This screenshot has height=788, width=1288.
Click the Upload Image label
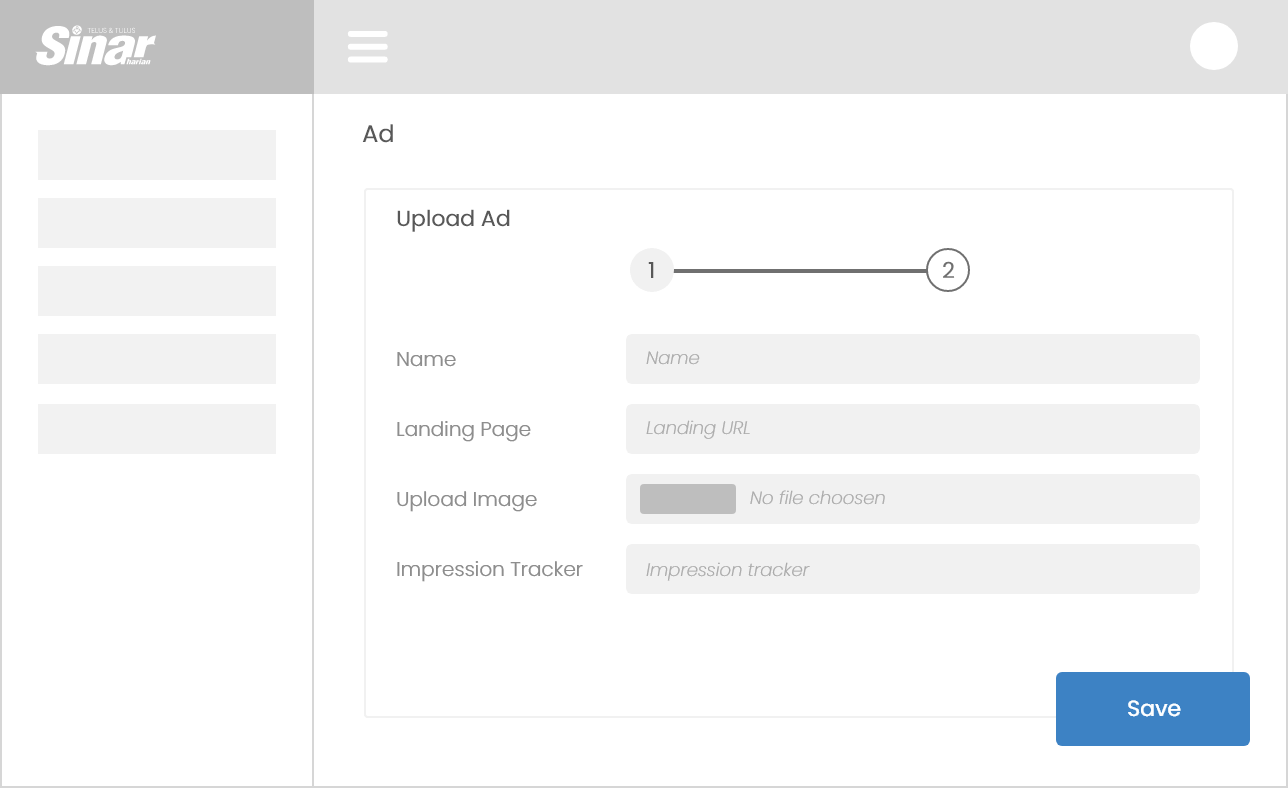pyautogui.click(x=466, y=499)
